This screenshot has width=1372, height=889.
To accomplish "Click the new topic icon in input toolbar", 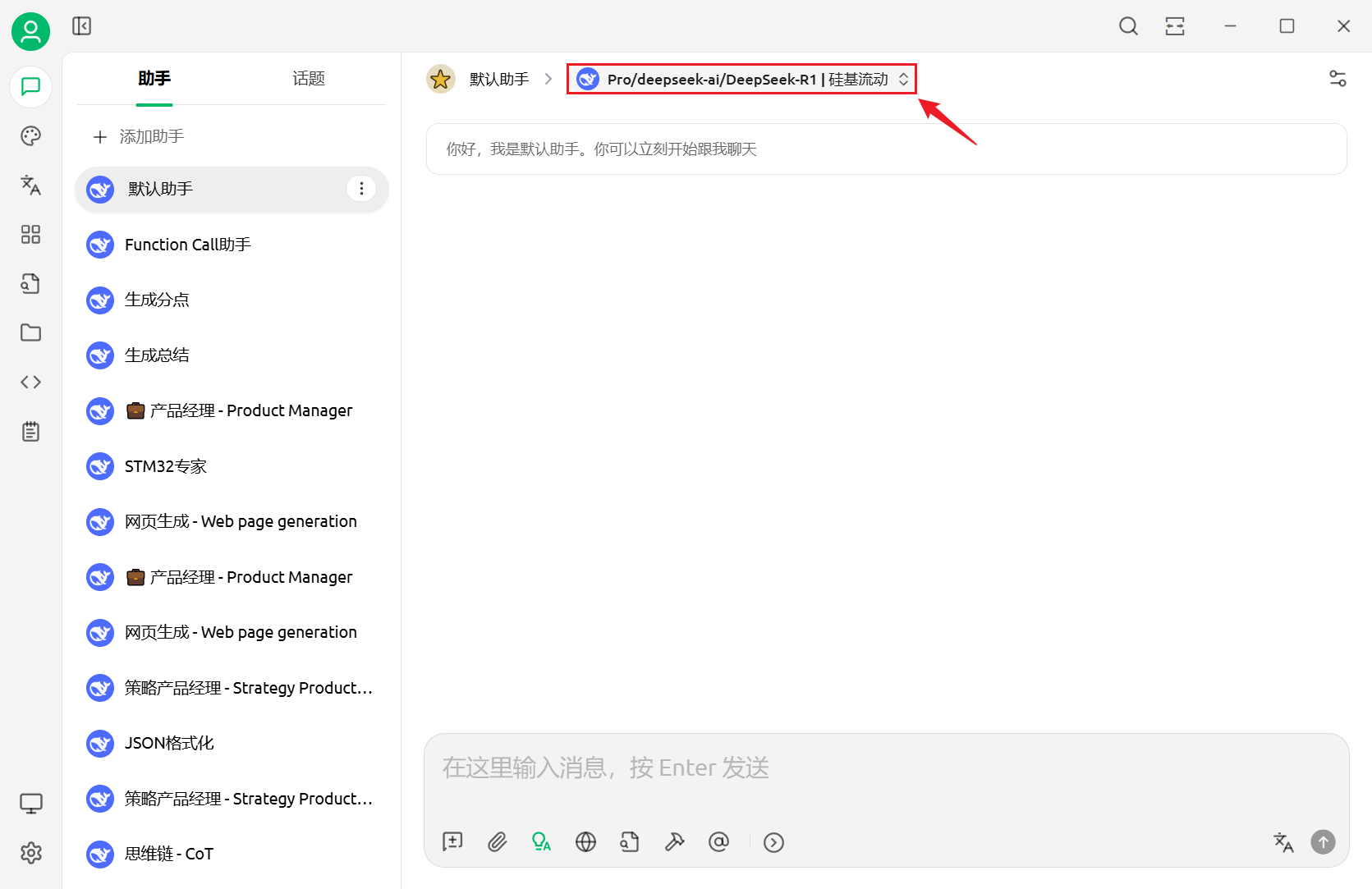I will click(x=452, y=842).
